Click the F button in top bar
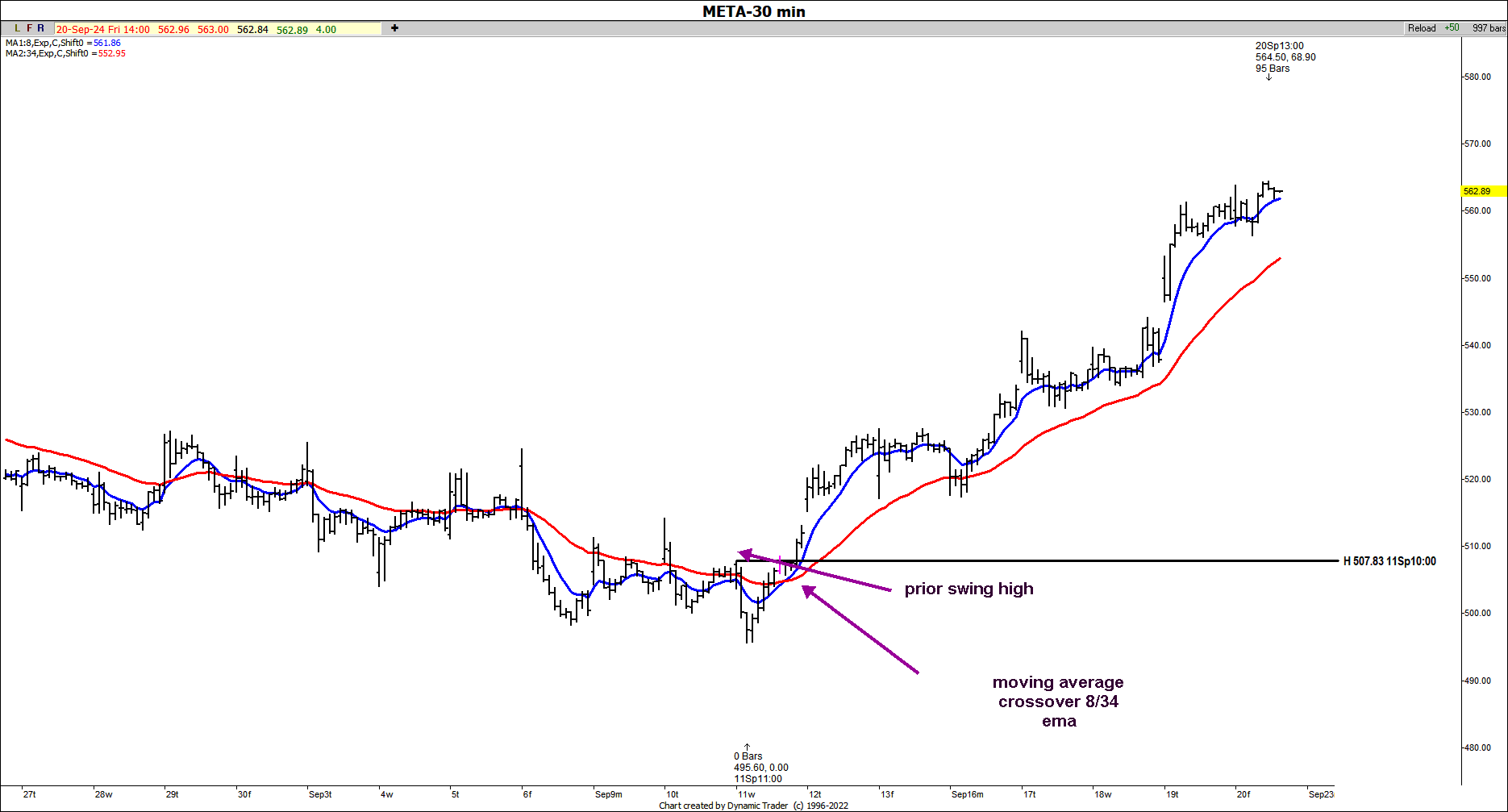The height and width of the screenshot is (812, 1508). tap(30, 28)
